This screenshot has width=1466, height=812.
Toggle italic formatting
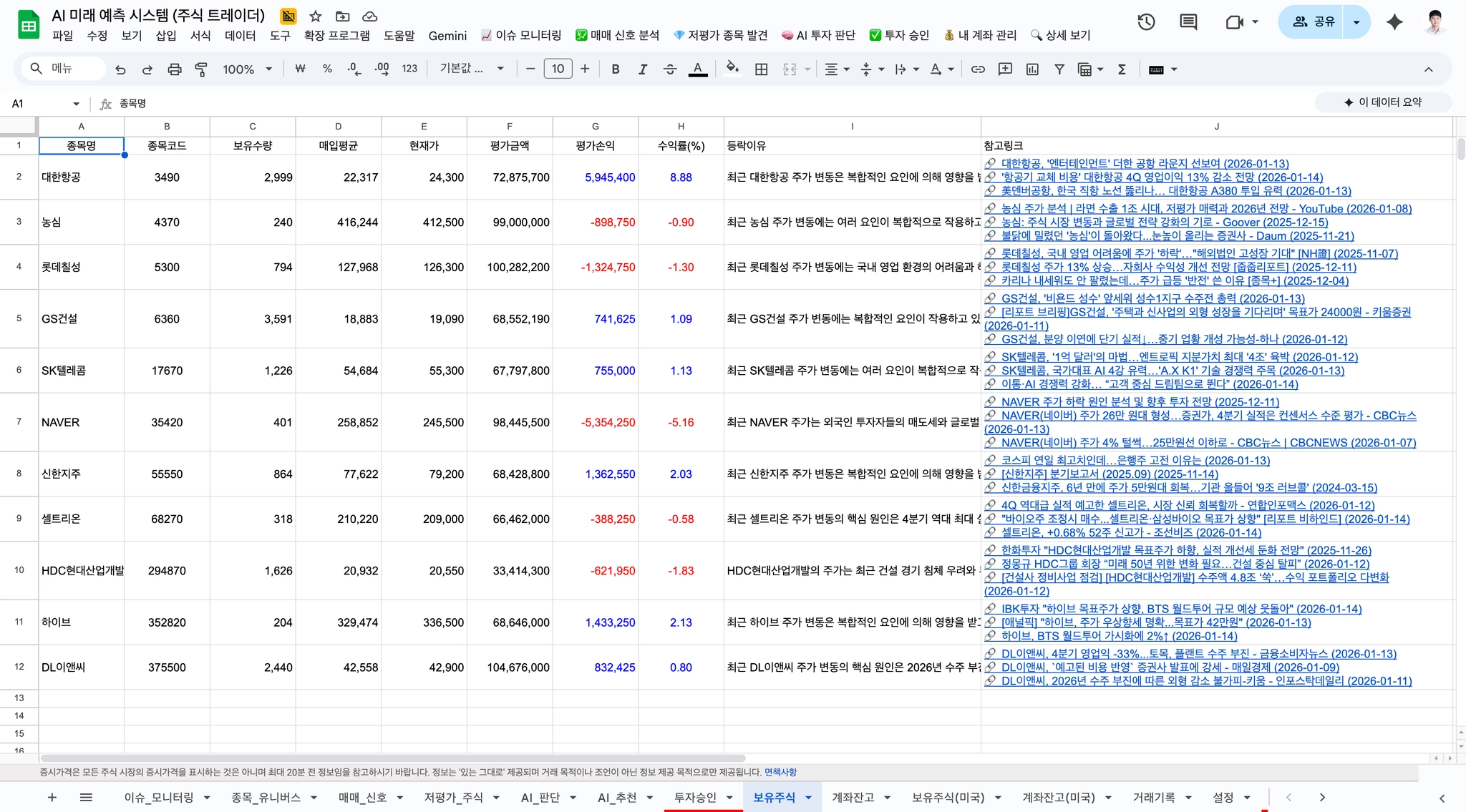[642, 69]
